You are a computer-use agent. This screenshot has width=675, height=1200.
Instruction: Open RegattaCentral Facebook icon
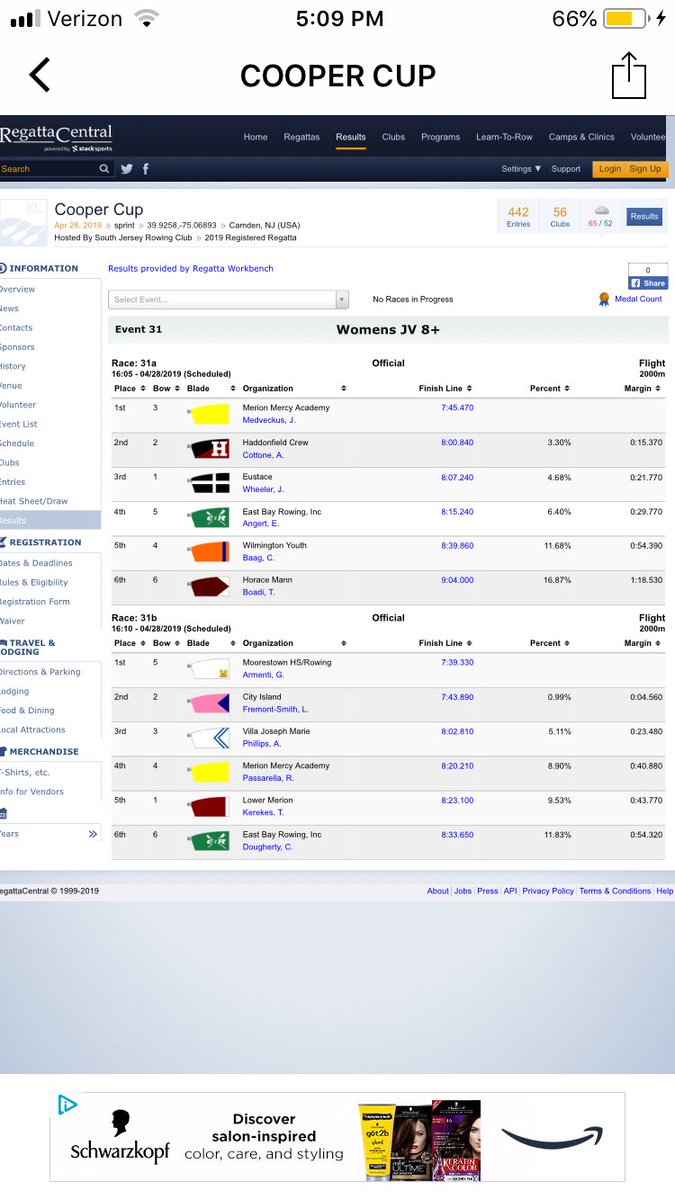coord(146,169)
